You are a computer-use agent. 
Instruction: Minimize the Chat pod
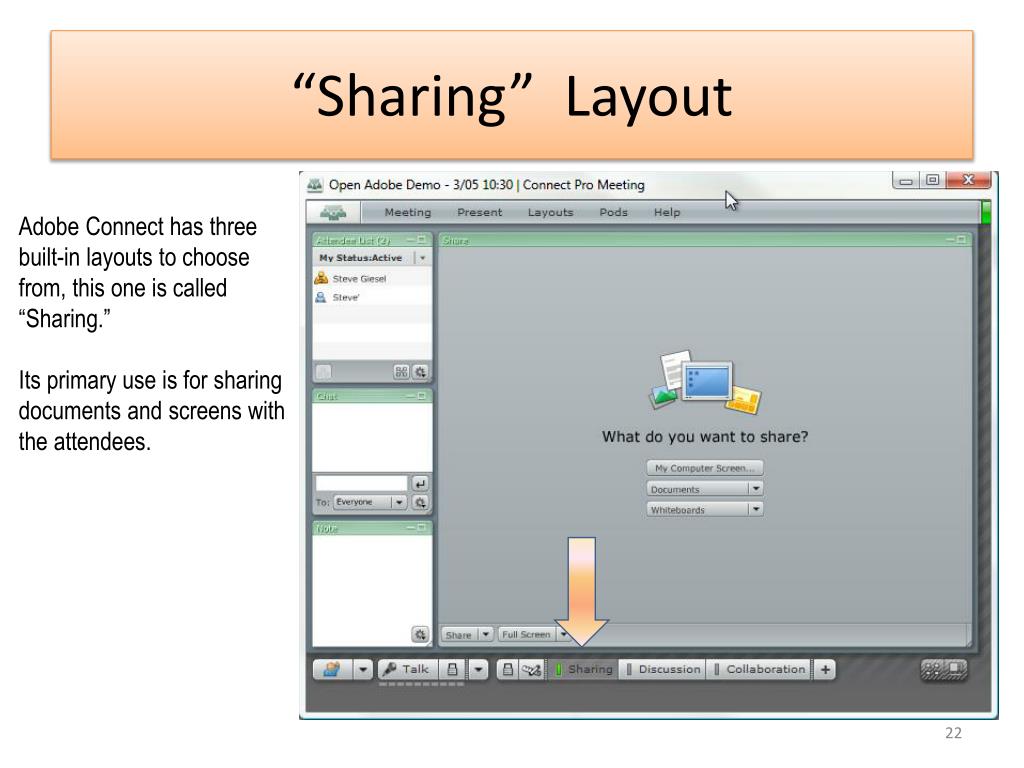tap(411, 396)
